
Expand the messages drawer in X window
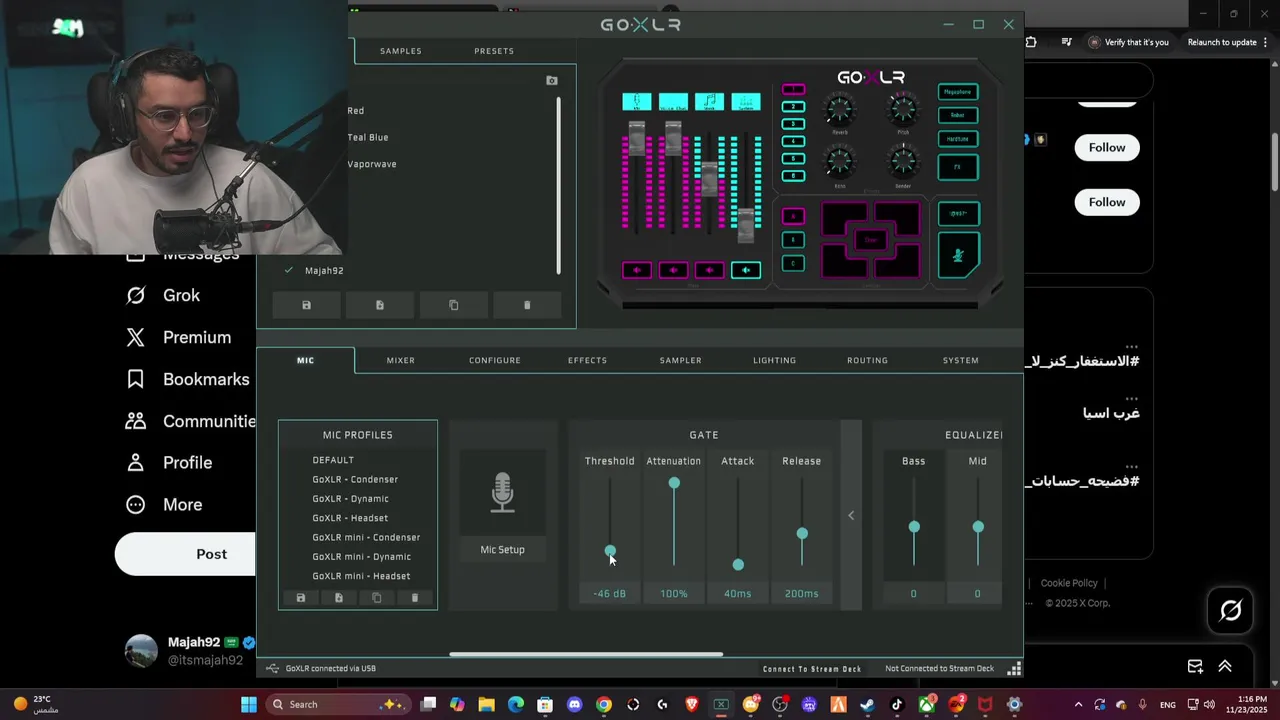[x=1225, y=666]
